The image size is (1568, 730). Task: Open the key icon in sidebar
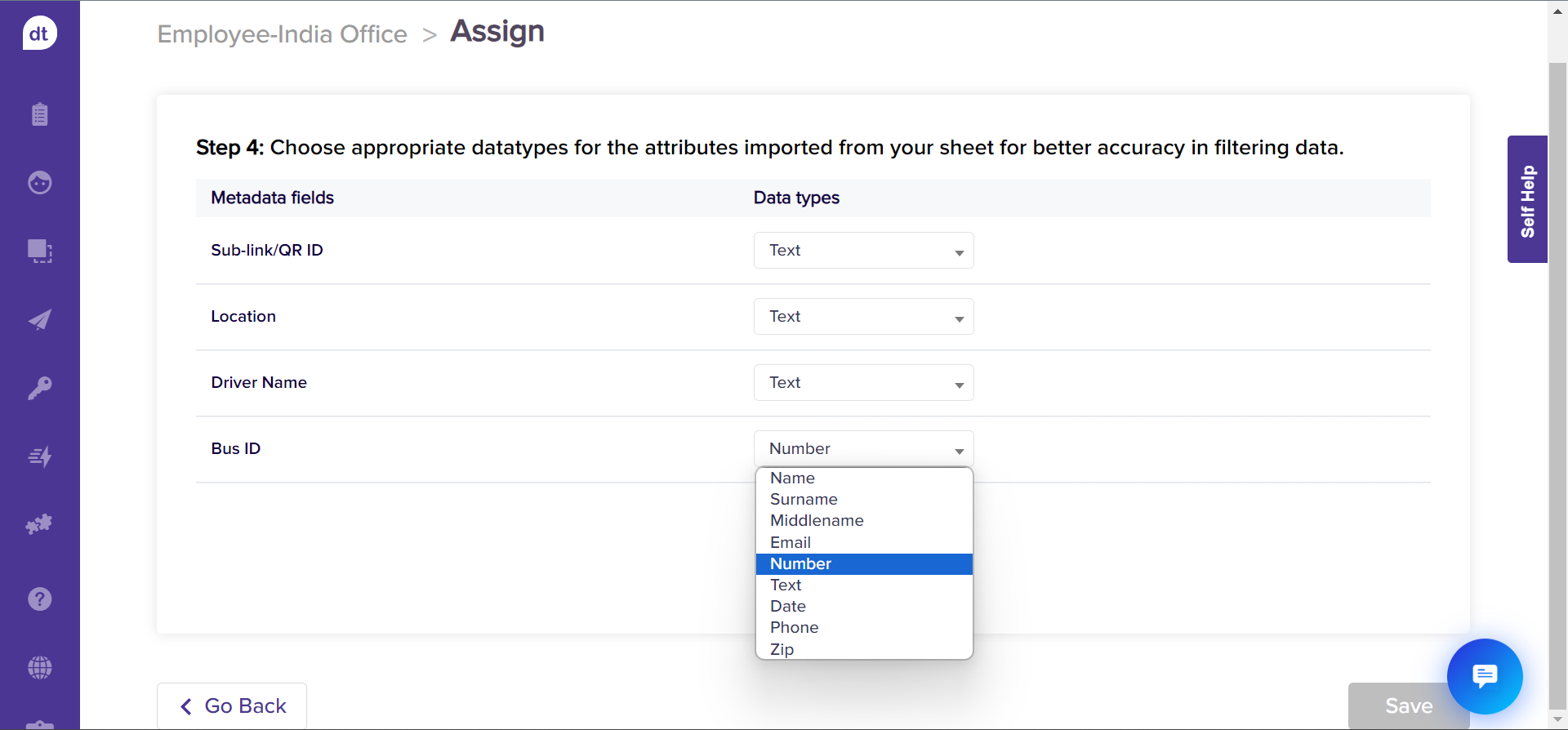39,388
